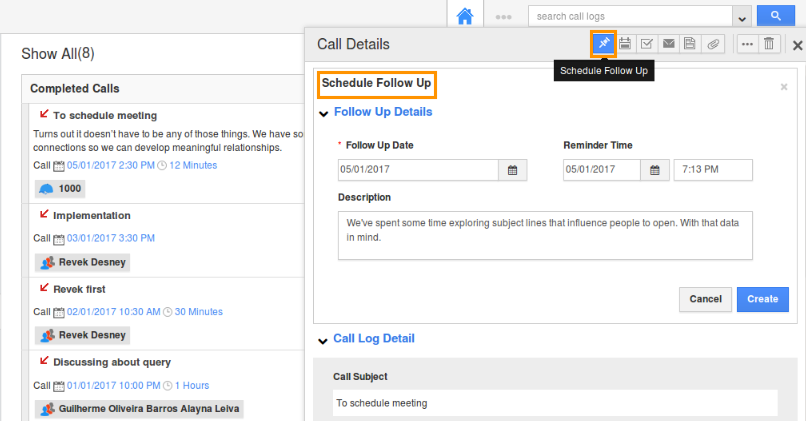Open Discussing about query call entry

(112, 362)
